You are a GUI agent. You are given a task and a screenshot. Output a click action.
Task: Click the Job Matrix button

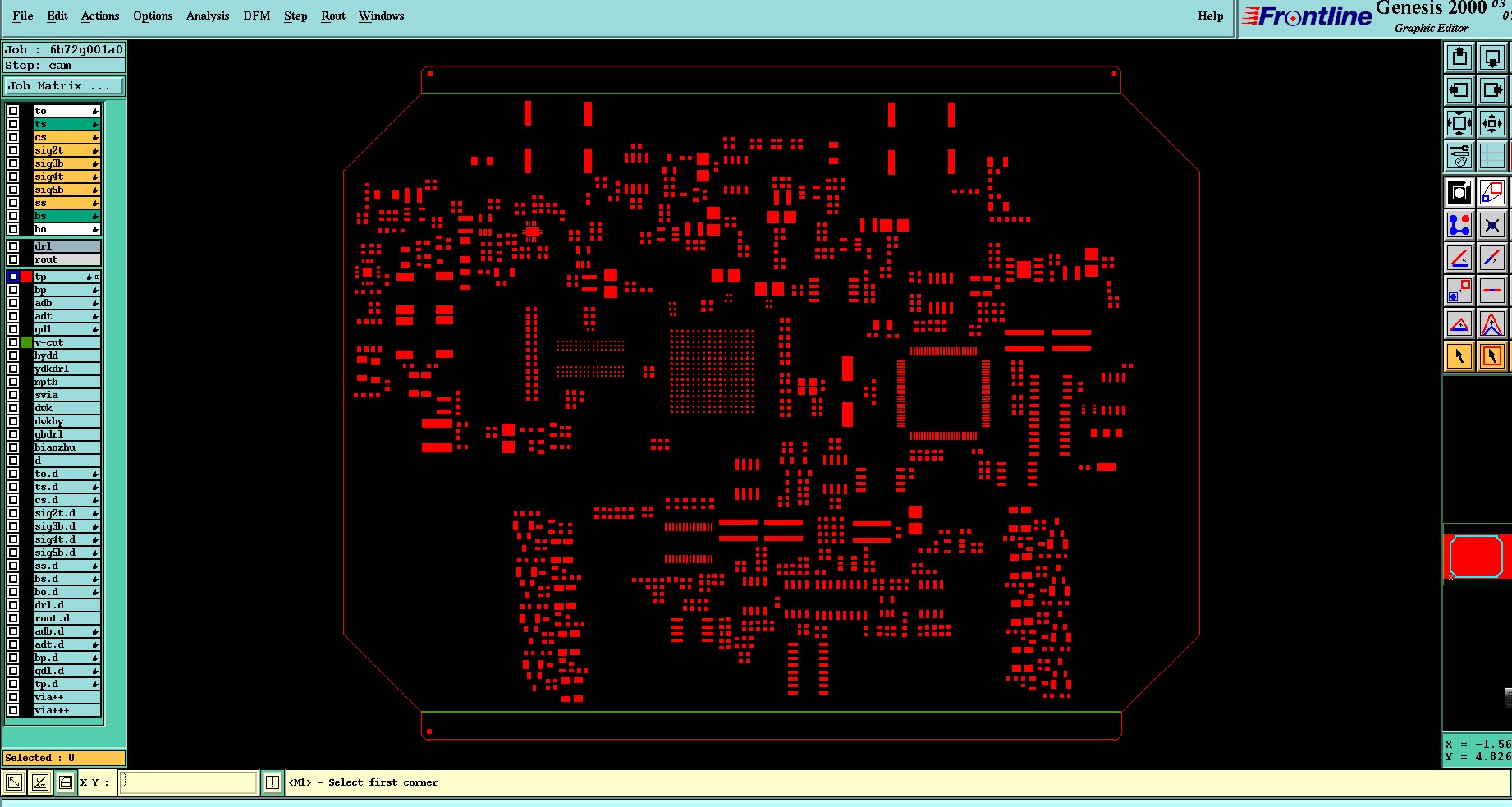coord(65,86)
